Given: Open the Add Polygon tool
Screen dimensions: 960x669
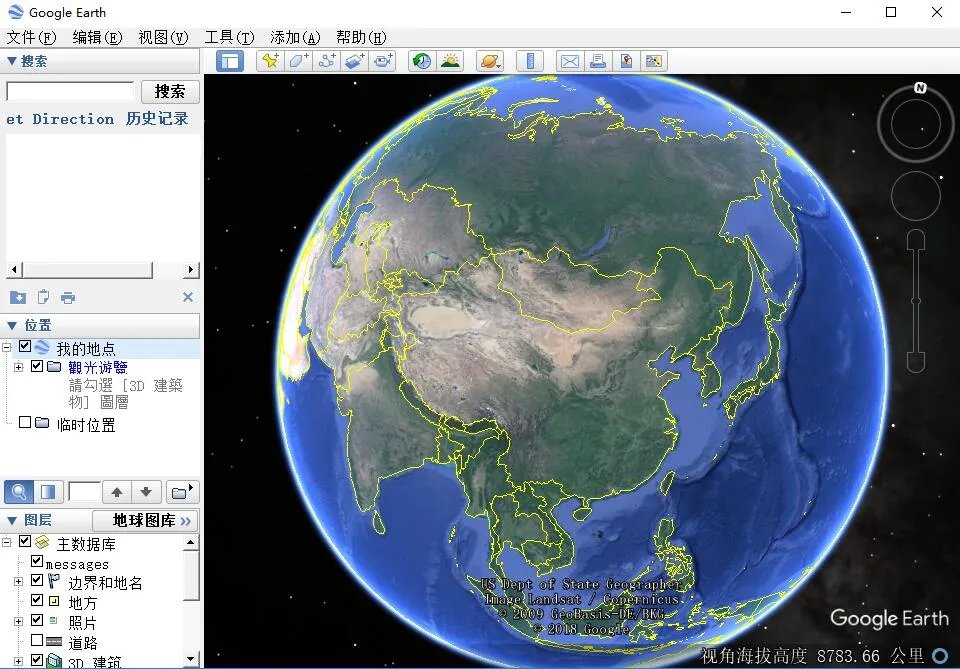Looking at the screenshot, I should click(x=297, y=60).
